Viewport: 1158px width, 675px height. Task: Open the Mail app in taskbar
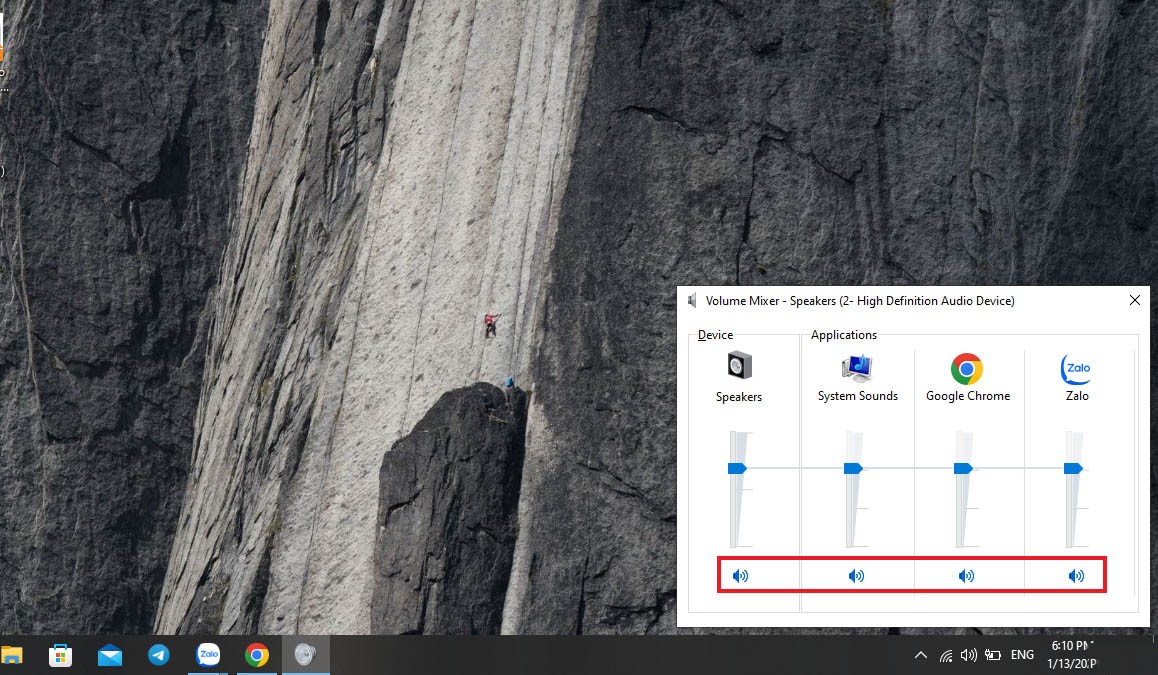click(110, 655)
